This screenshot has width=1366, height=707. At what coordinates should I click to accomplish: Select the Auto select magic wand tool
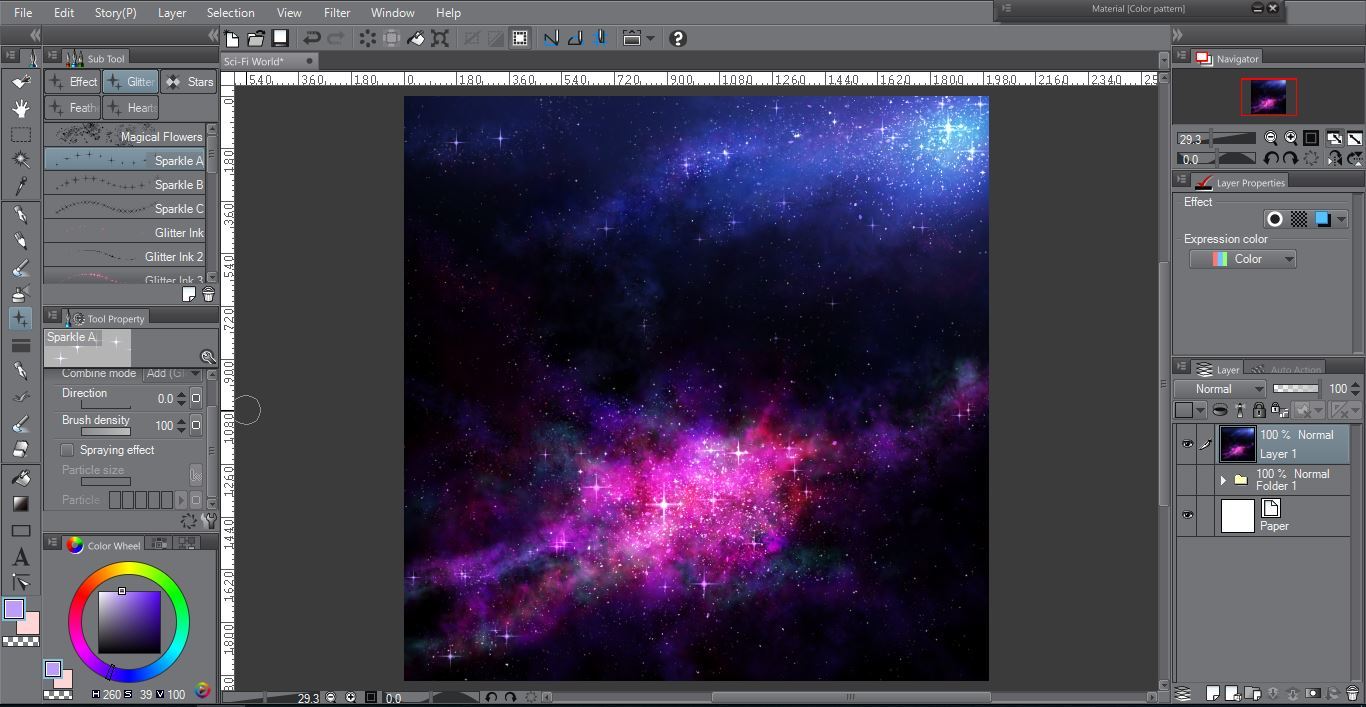pyautogui.click(x=20, y=160)
